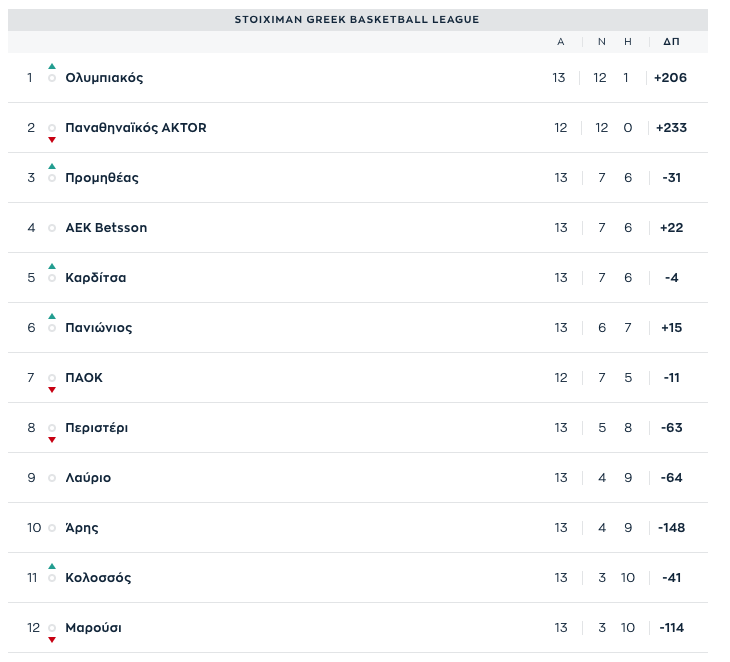Click the Stoiximan Greek Basketball League title
This screenshot has height=662, width=730.
[357, 20]
